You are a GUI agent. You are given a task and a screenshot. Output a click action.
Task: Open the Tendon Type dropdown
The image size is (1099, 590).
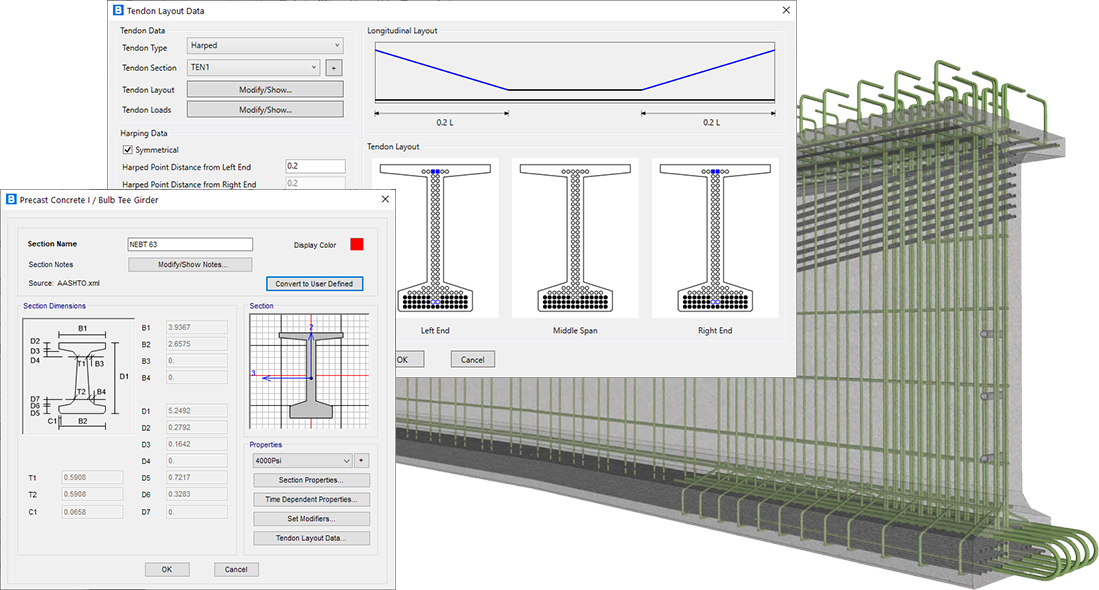[264, 46]
